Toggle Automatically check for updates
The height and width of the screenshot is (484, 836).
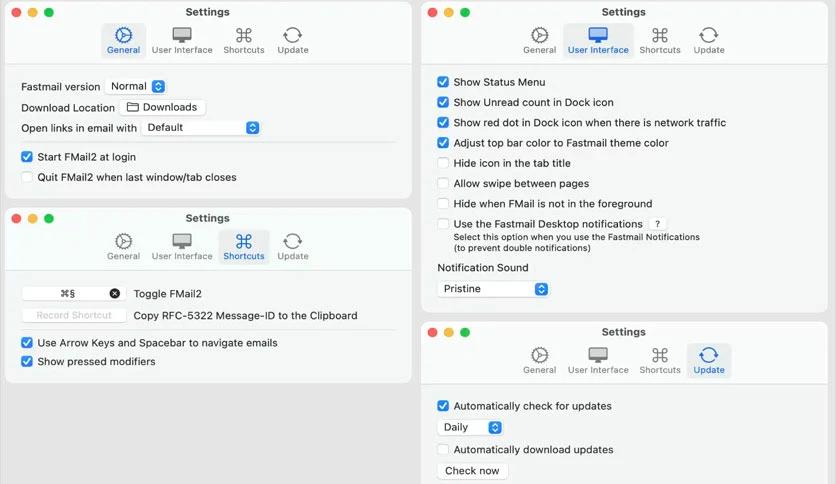pyautogui.click(x=443, y=406)
